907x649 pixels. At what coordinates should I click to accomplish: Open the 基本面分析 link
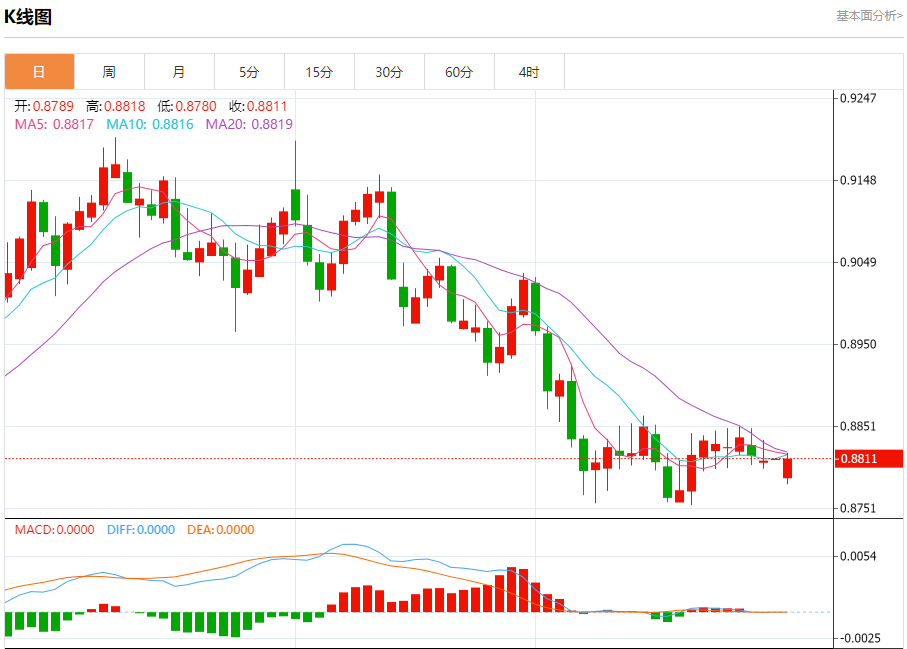pyautogui.click(x=869, y=16)
